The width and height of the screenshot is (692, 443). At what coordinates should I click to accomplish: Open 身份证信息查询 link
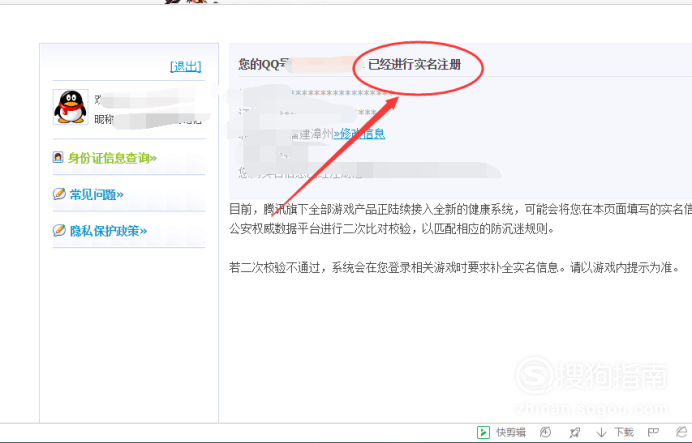tap(112, 158)
